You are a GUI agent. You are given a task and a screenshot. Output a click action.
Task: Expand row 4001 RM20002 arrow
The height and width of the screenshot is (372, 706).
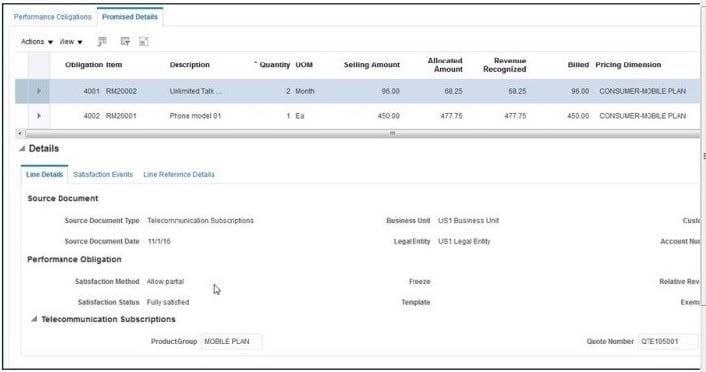pyautogui.click(x=39, y=91)
